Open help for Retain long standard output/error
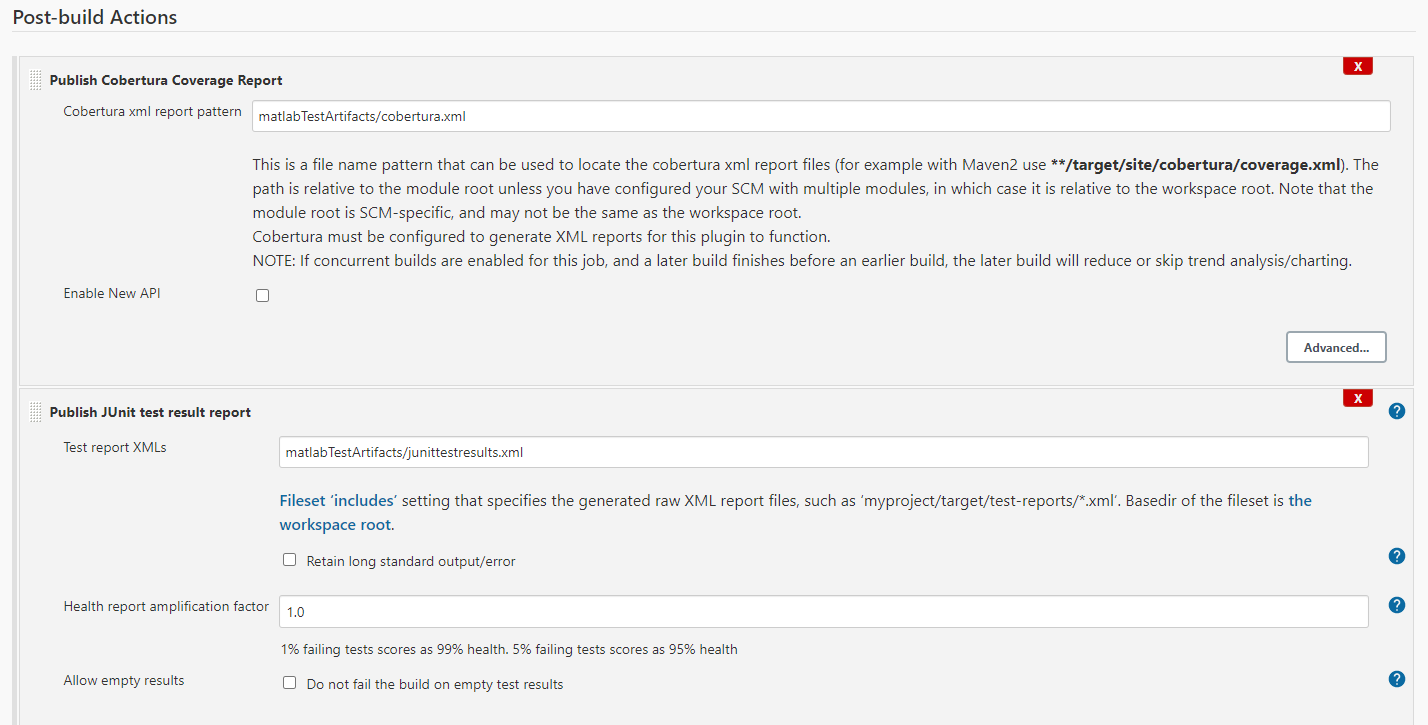 (1396, 556)
